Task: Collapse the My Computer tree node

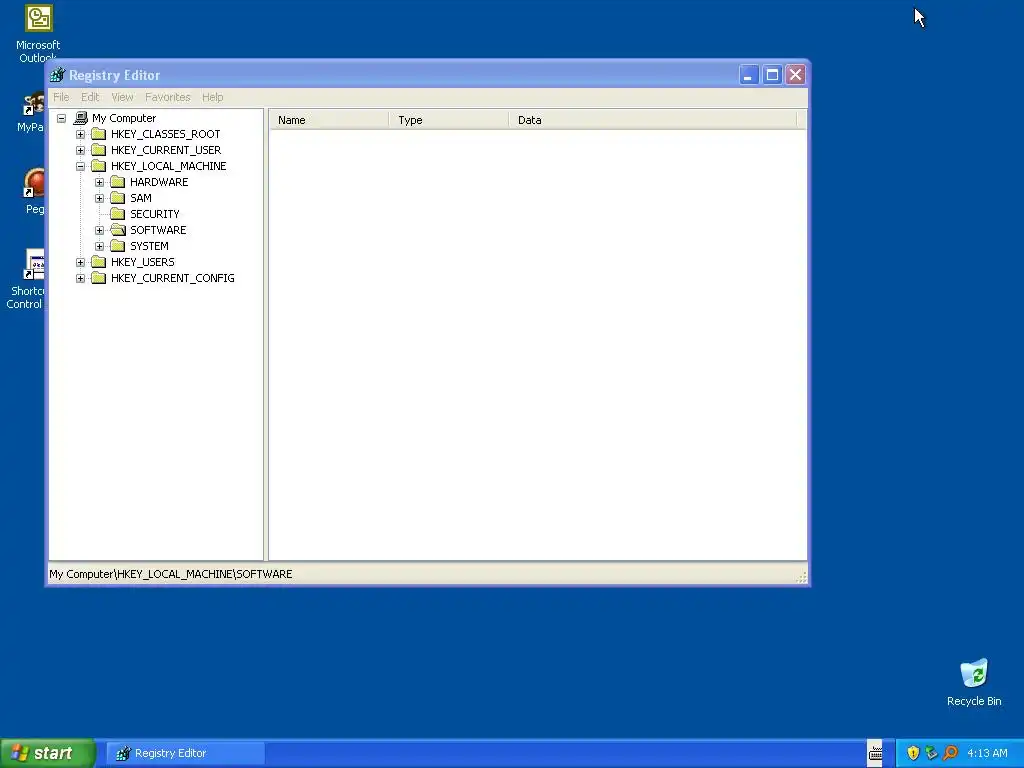Action: 61,118
